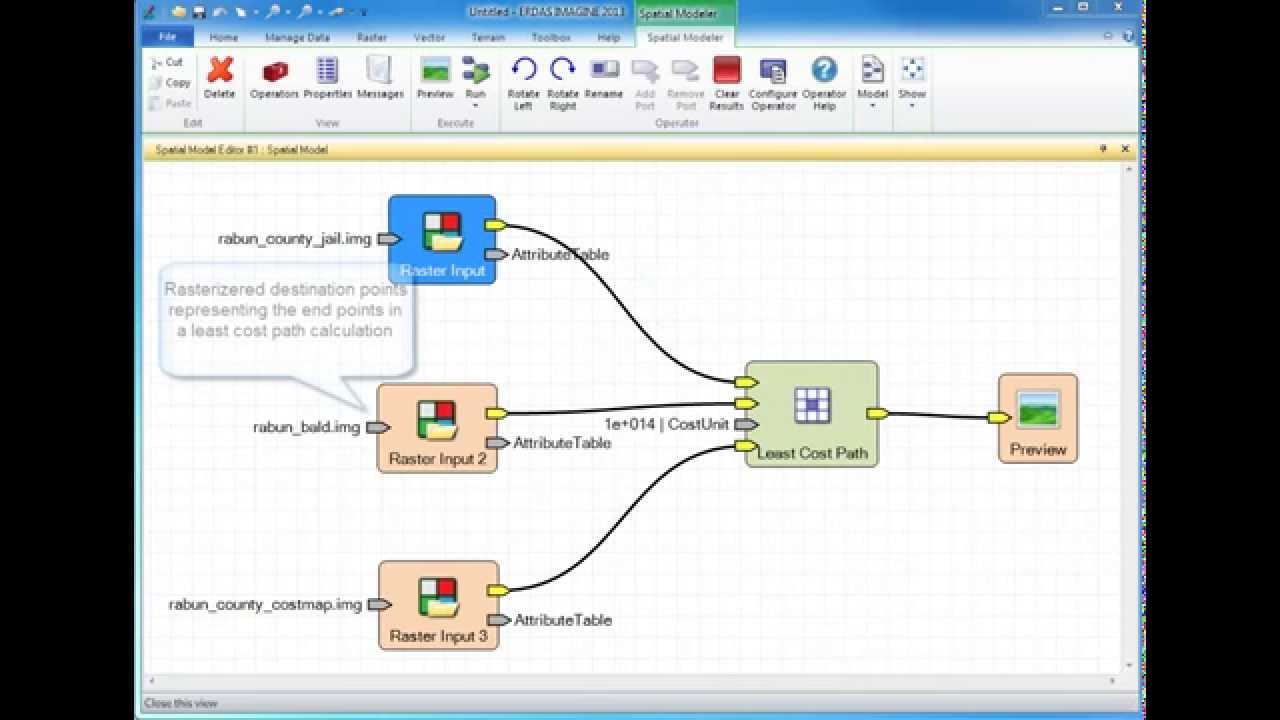
Task: Click the yellow output port of Least Cost Path
Action: [x=878, y=413]
